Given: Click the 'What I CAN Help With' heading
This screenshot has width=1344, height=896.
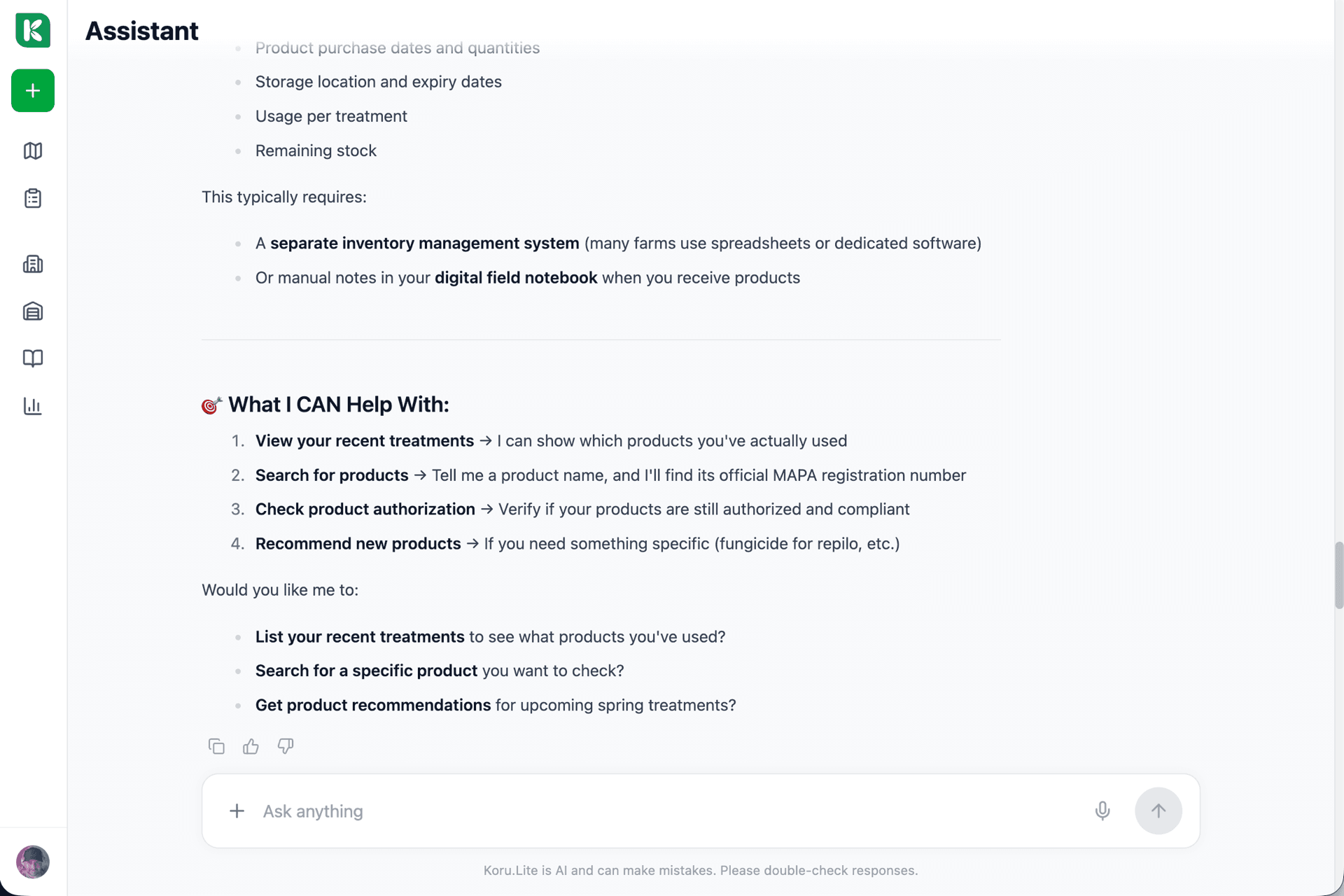Looking at the screenshot, I should coord(338,405).
